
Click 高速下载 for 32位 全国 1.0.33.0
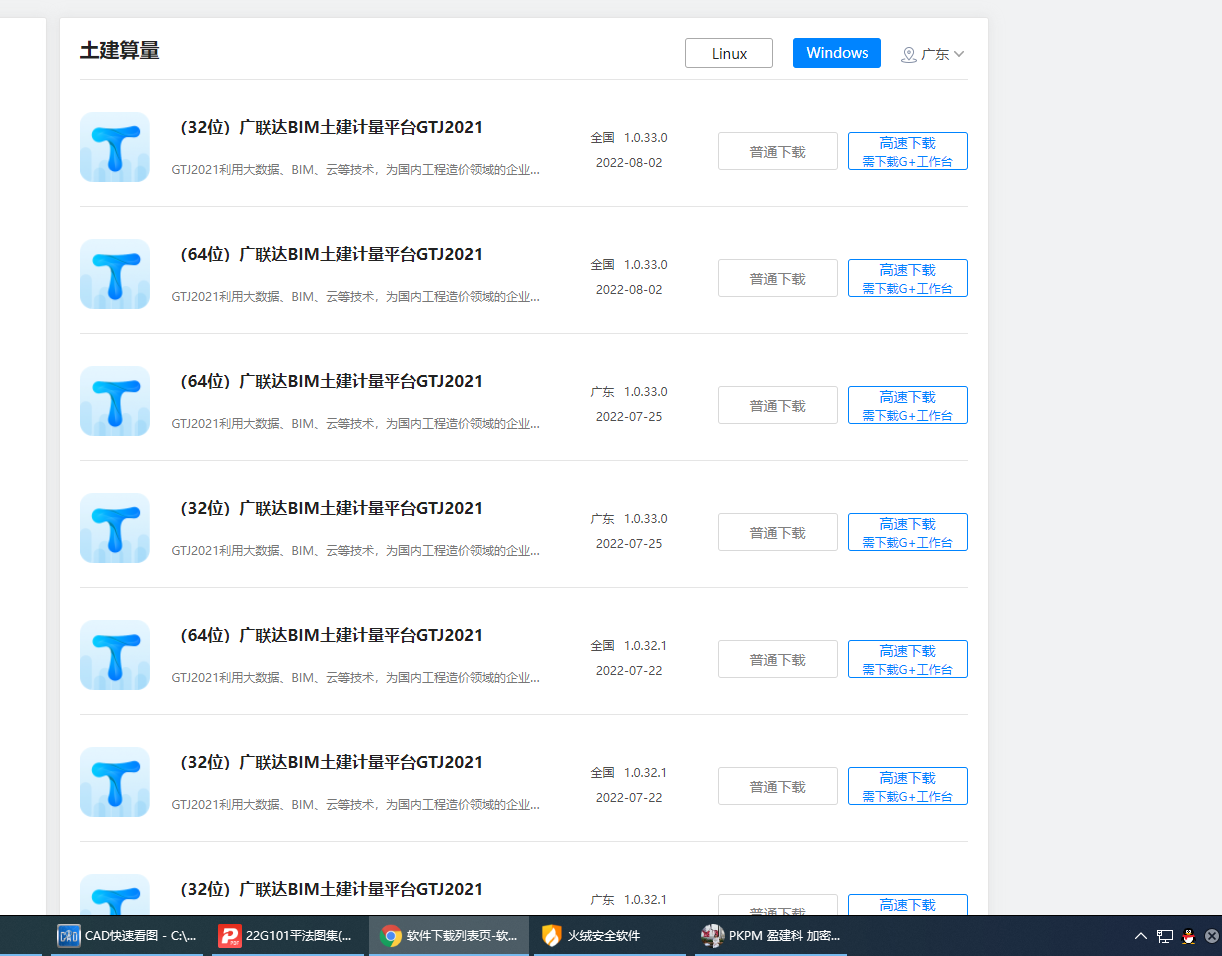908,151
